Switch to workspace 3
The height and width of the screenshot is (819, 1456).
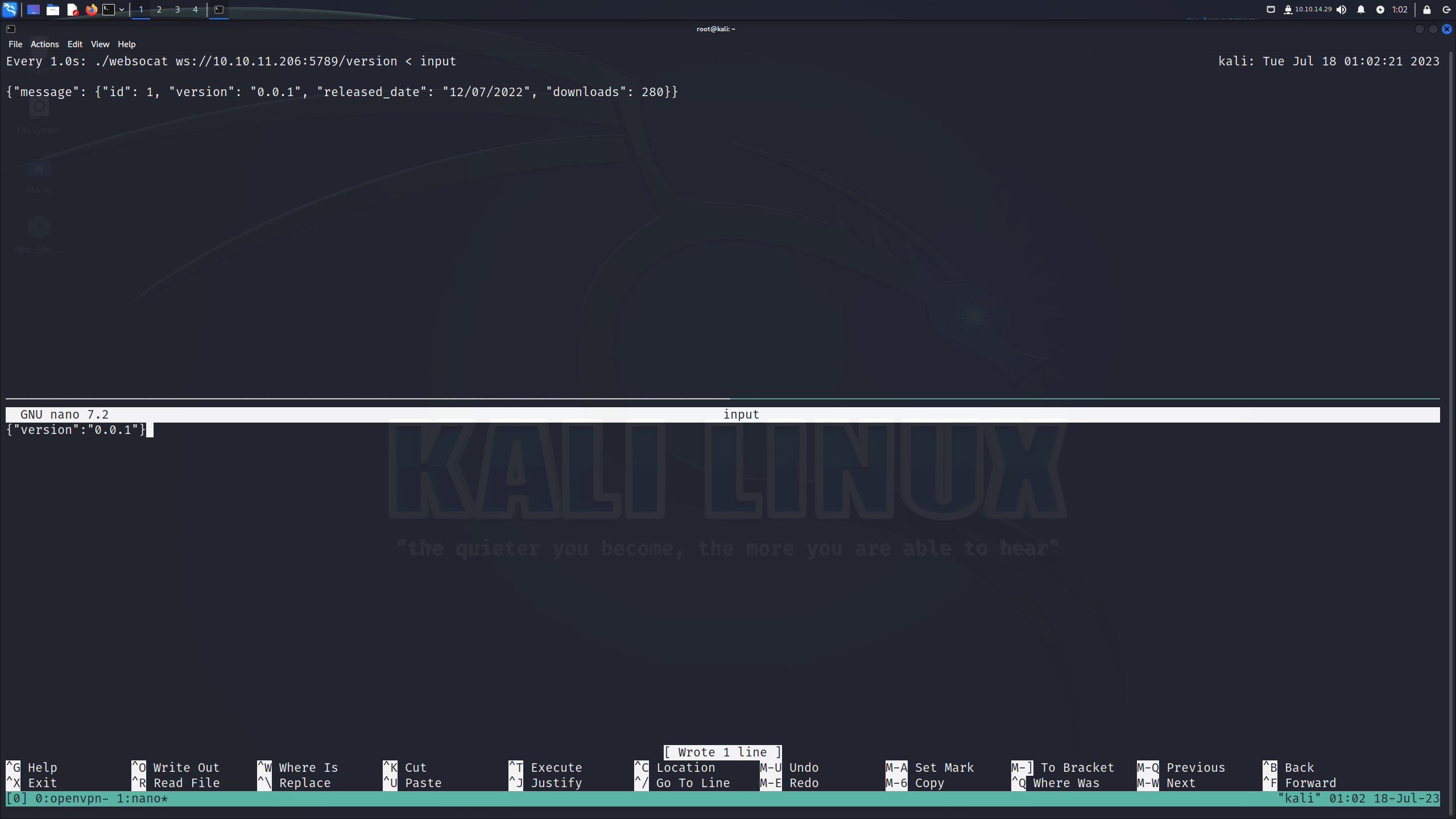pyautogui.click(x=177, y=9)
